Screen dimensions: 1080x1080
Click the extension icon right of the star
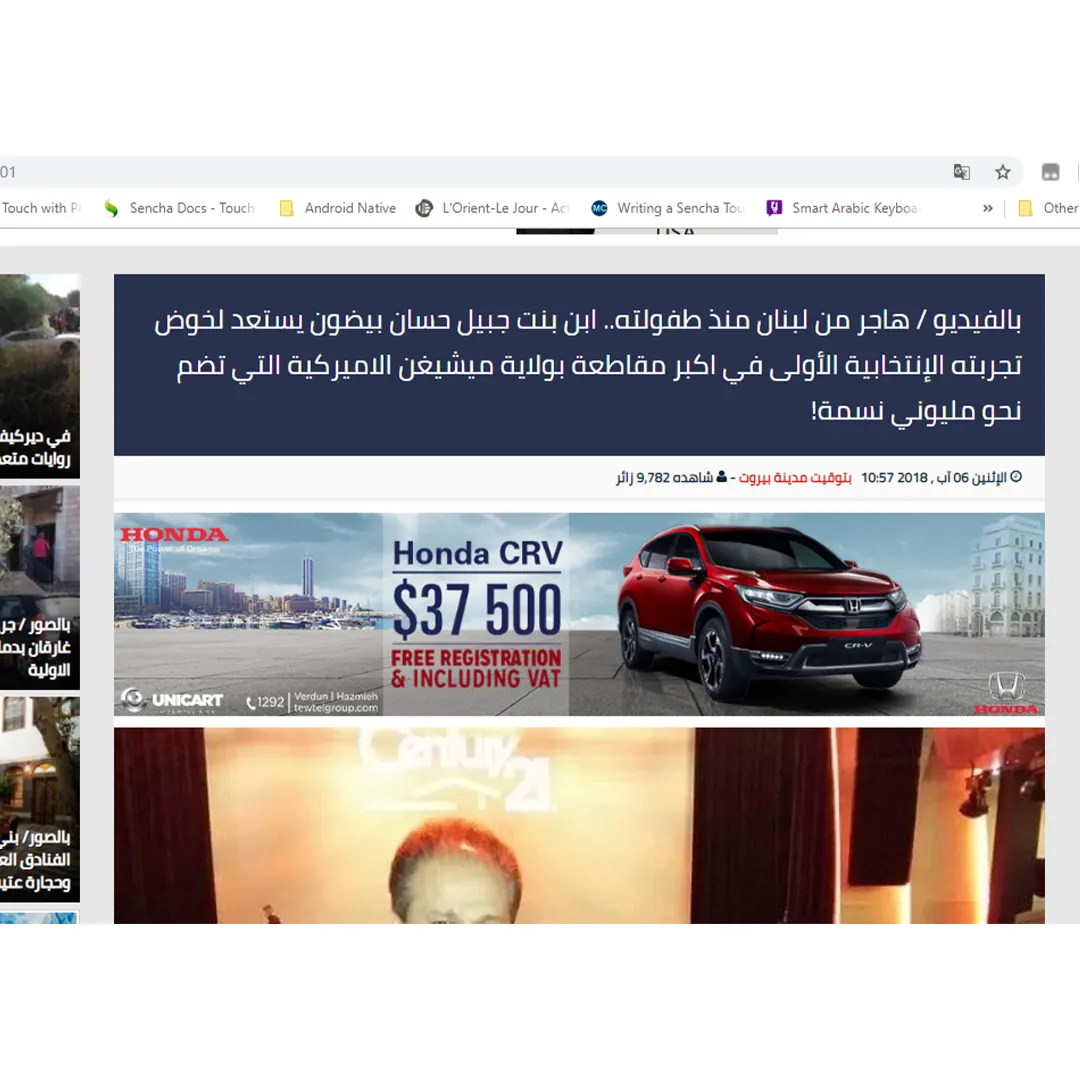1050,172
